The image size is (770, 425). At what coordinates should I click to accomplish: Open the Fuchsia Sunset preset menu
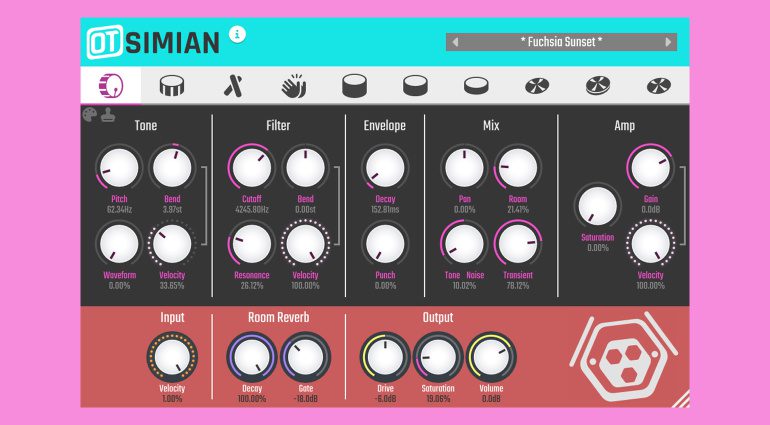pyautogui.click(x=561, y=42)
